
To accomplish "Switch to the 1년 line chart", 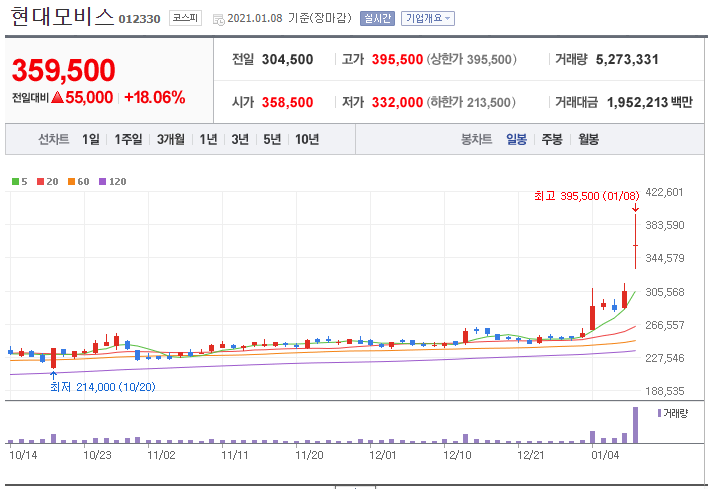I will [208, 139].
